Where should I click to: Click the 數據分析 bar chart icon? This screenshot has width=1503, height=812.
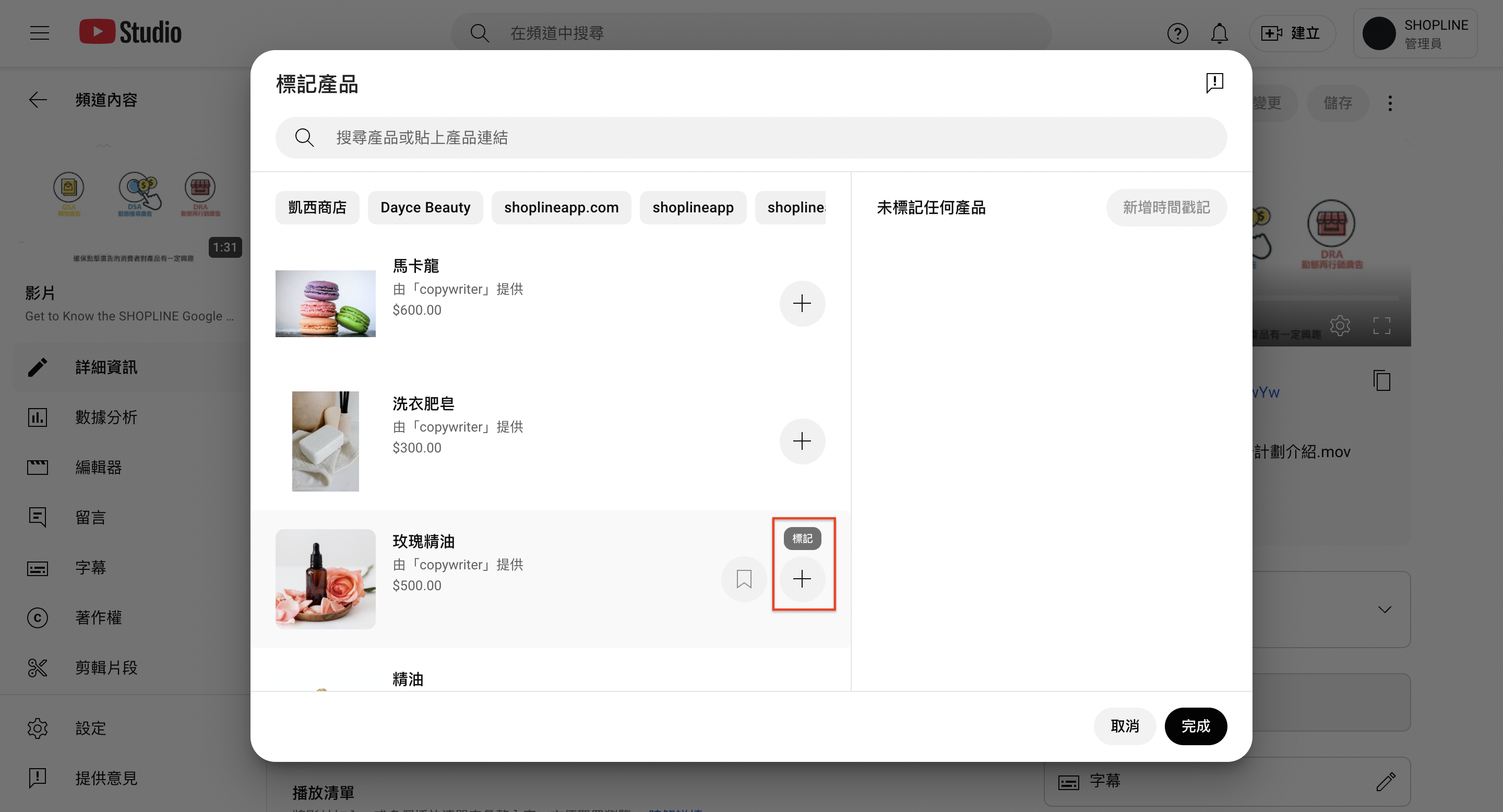pyautogui.click(x=38, y=417)
